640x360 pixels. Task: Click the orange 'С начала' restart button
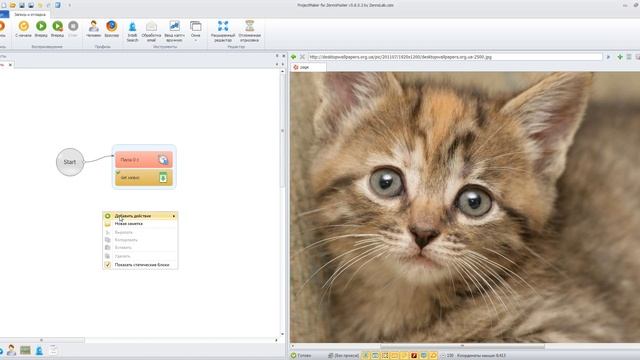(23, 29)
